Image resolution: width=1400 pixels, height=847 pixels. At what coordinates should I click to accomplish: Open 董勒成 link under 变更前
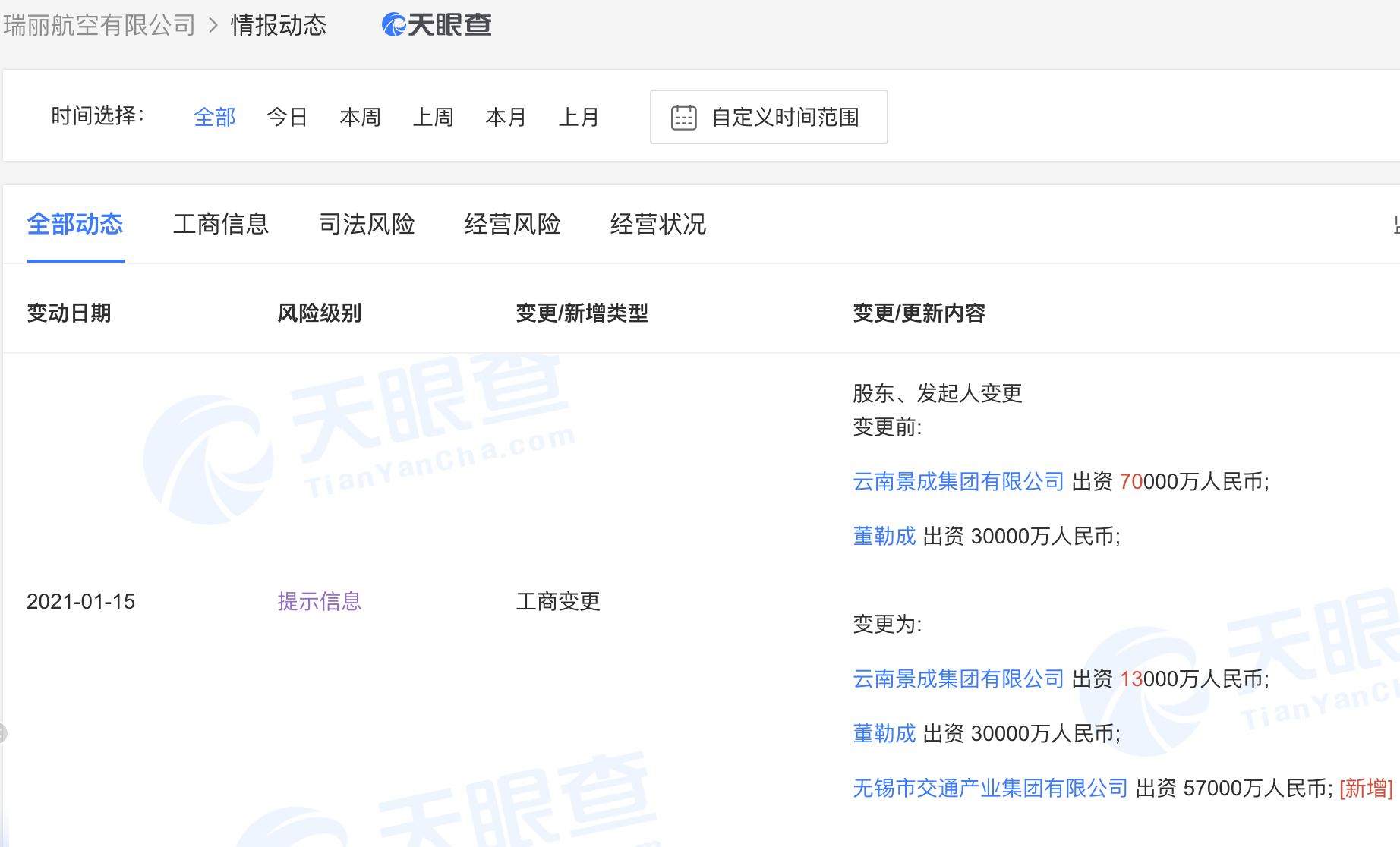[x=884, y=536]
